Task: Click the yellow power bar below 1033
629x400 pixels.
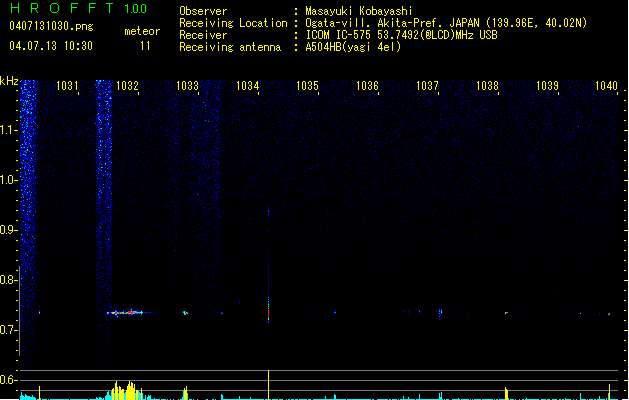Action: pyautogui.click(x=185, y=393)
